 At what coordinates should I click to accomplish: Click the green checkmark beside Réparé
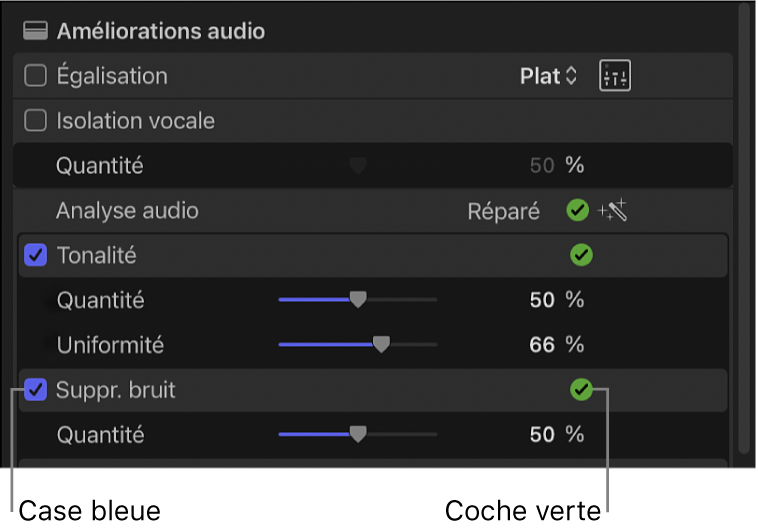[577, 211]
